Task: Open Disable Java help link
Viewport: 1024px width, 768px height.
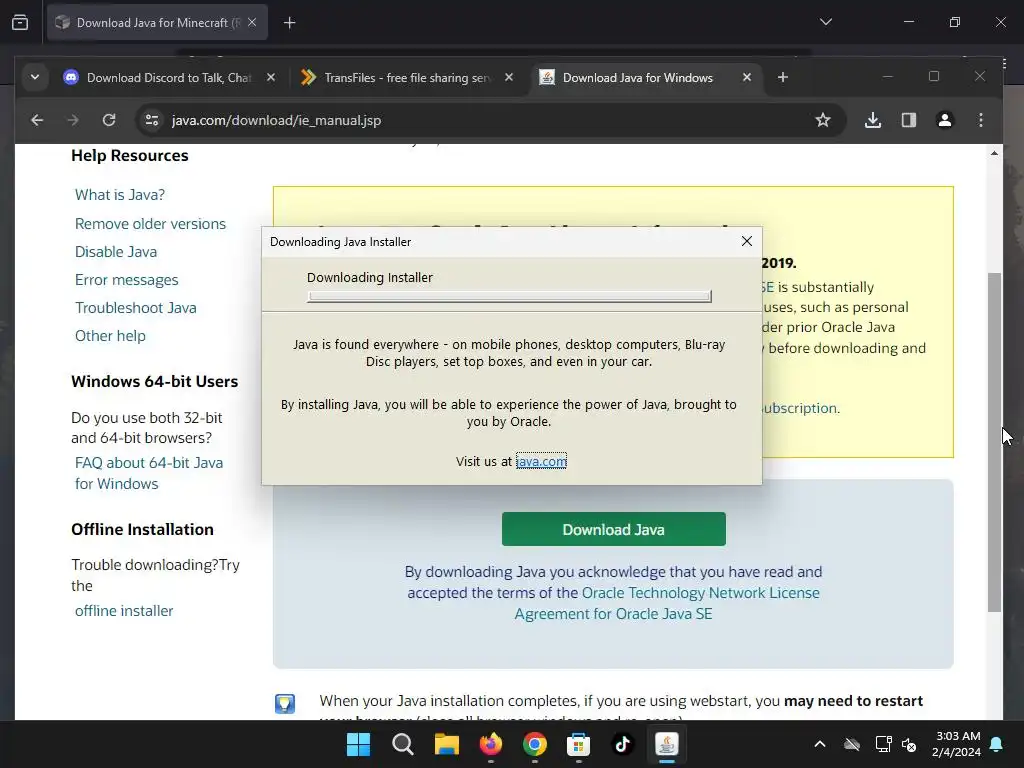Action: (116, 251)
